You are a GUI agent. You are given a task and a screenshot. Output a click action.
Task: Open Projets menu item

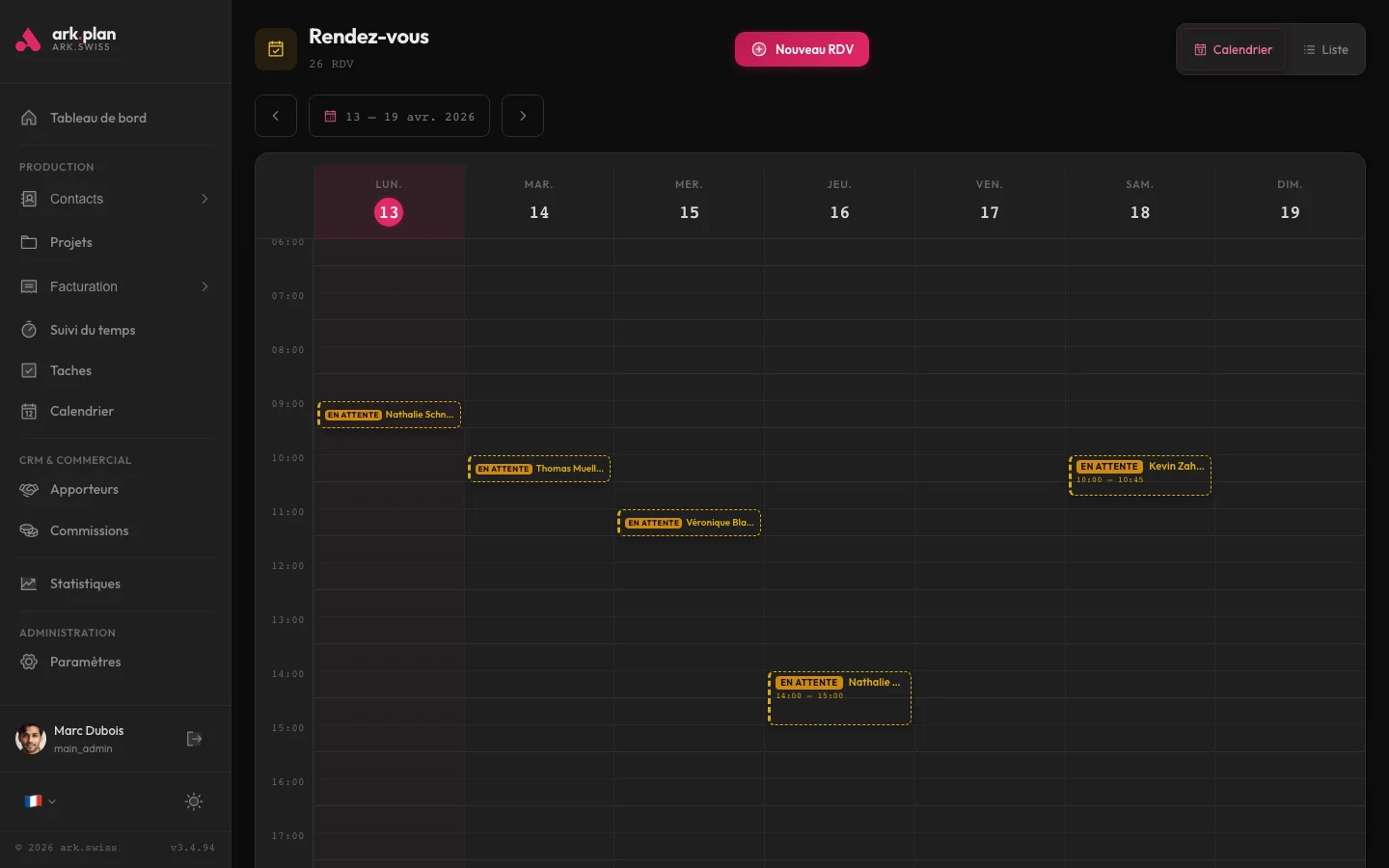tap(116, 242)
